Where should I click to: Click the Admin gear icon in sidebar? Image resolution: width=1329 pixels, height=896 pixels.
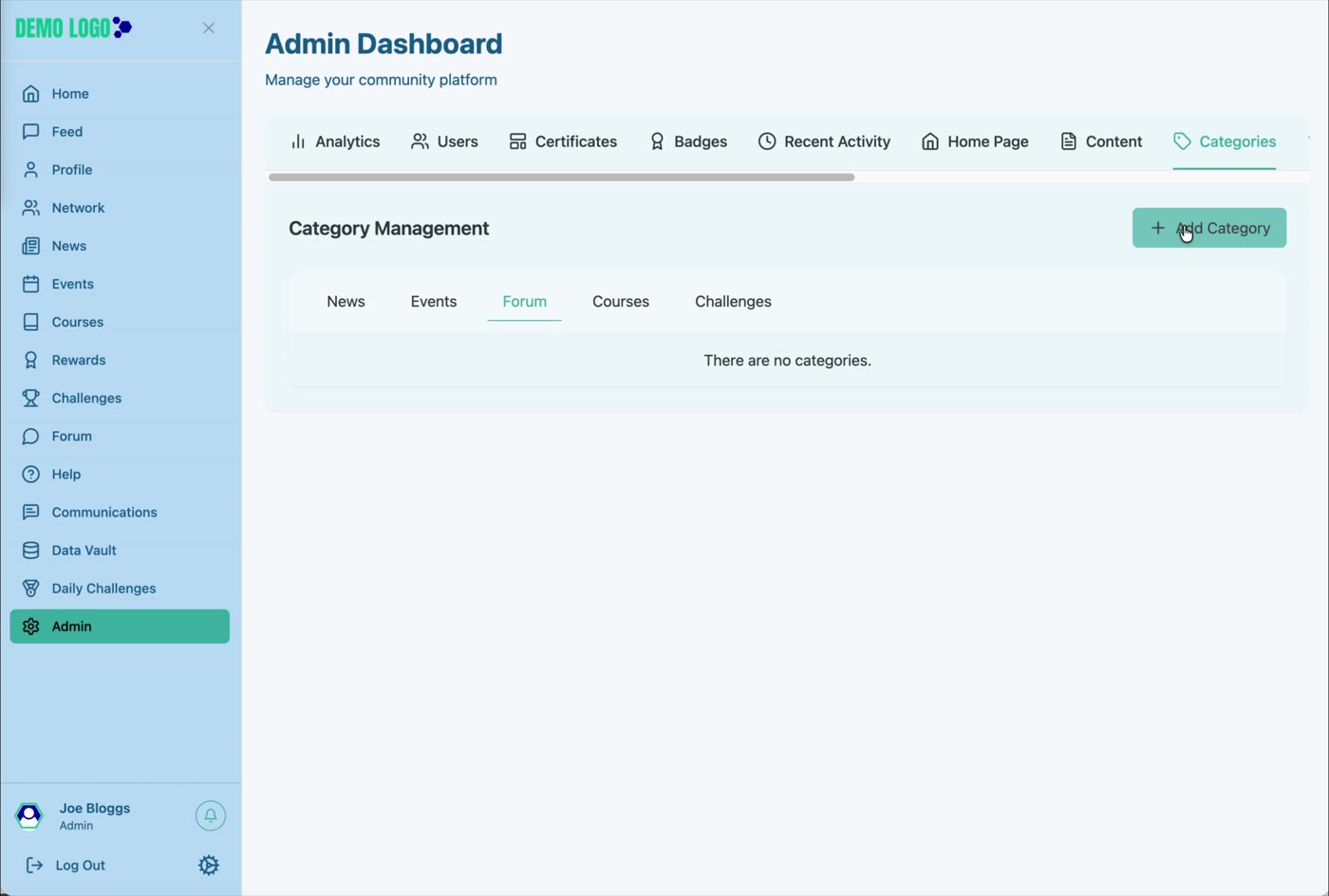coord(31,626)
